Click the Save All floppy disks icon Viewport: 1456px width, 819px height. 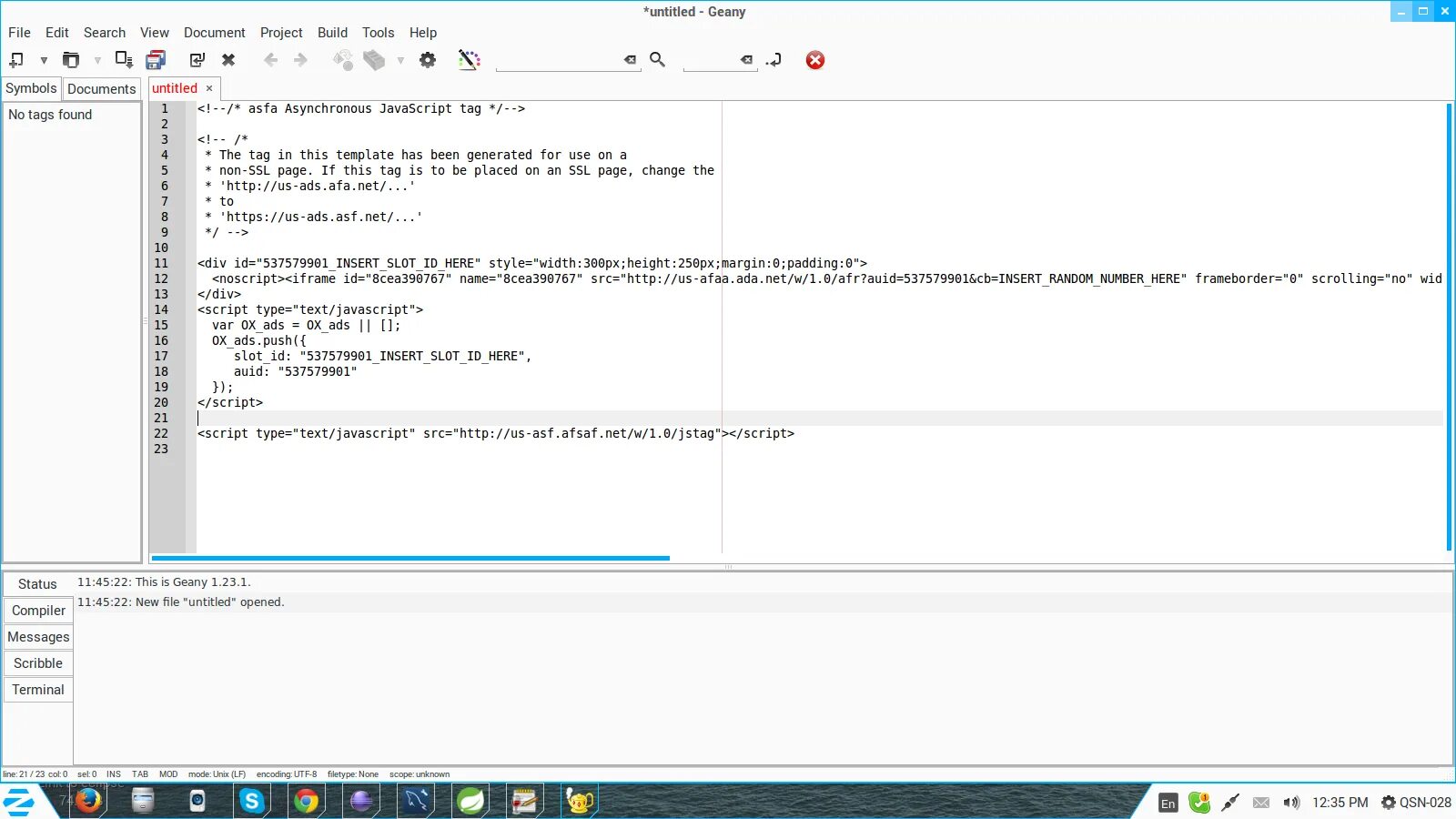pyautogui.click(x=156, y=60)
